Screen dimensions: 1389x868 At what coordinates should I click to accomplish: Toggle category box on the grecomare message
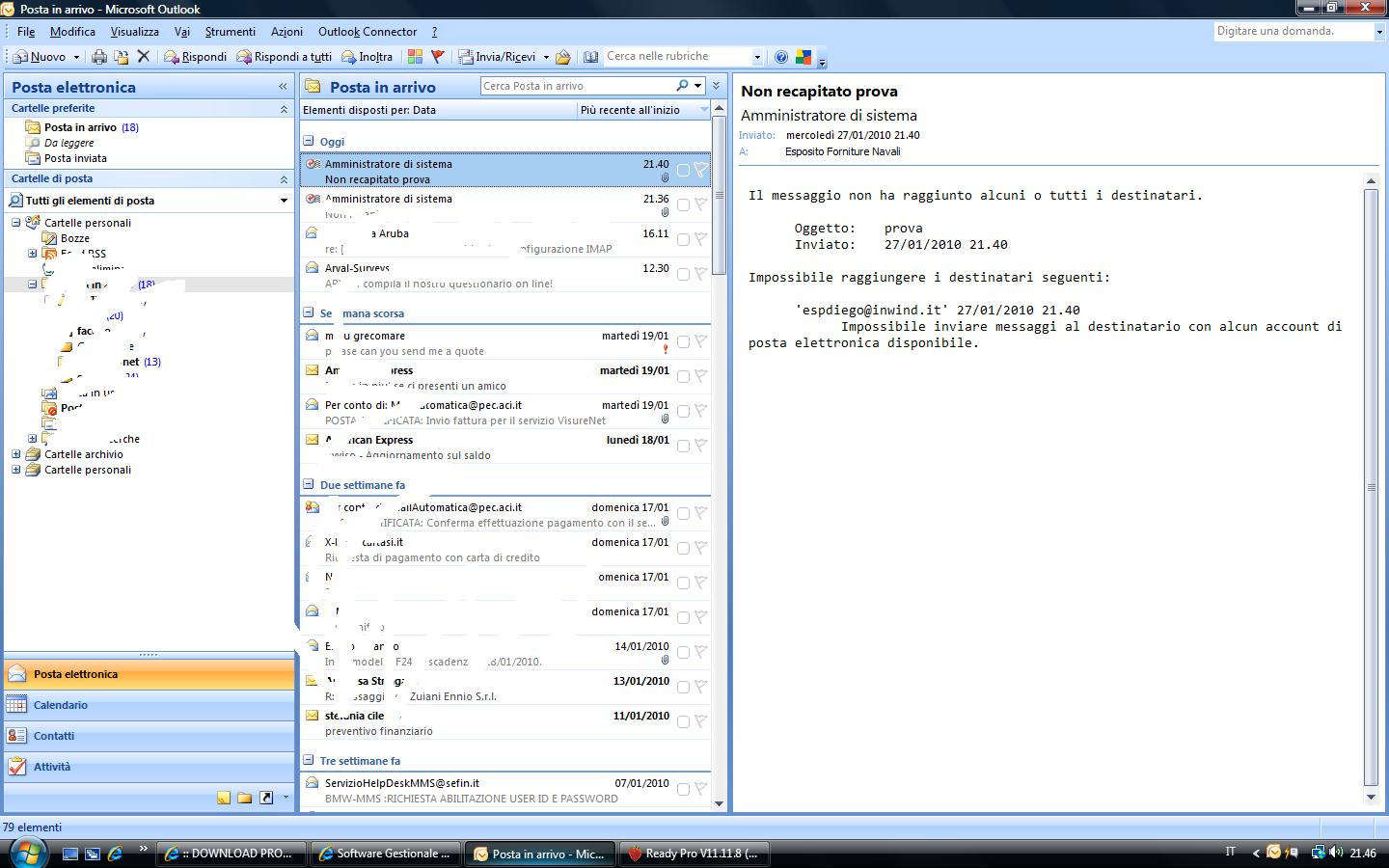(x=683, y=341)
